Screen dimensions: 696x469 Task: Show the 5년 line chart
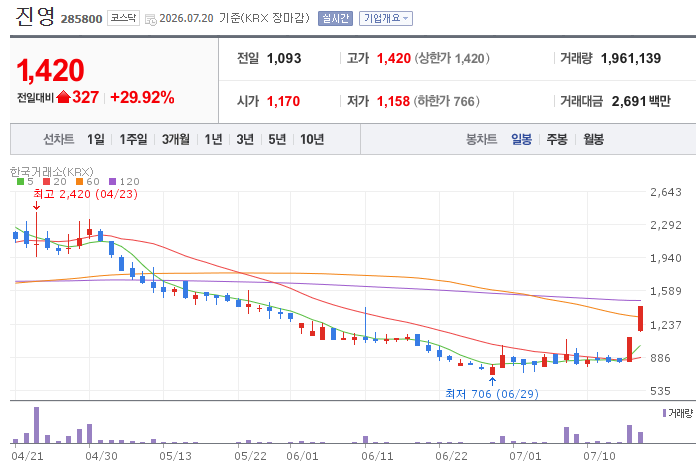click(277, 139)
